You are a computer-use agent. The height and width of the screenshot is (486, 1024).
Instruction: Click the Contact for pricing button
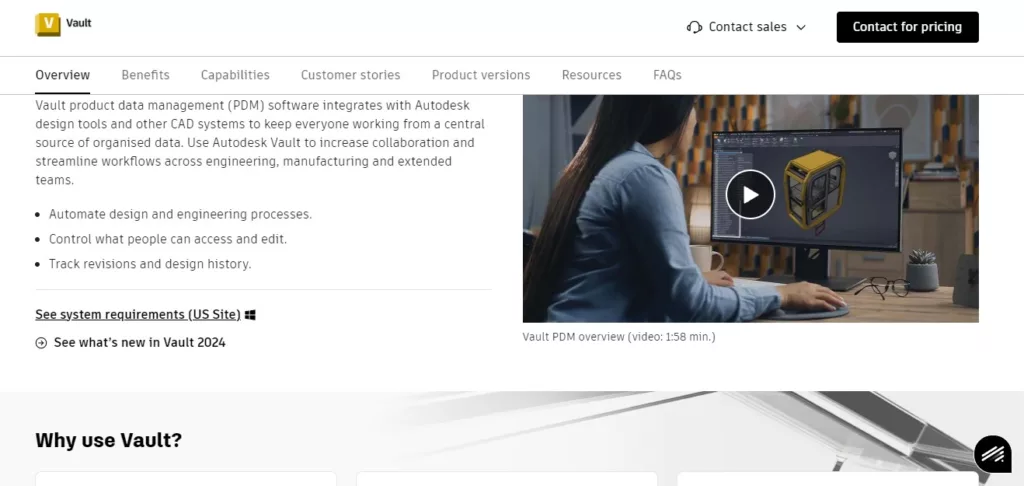(907, 27)
